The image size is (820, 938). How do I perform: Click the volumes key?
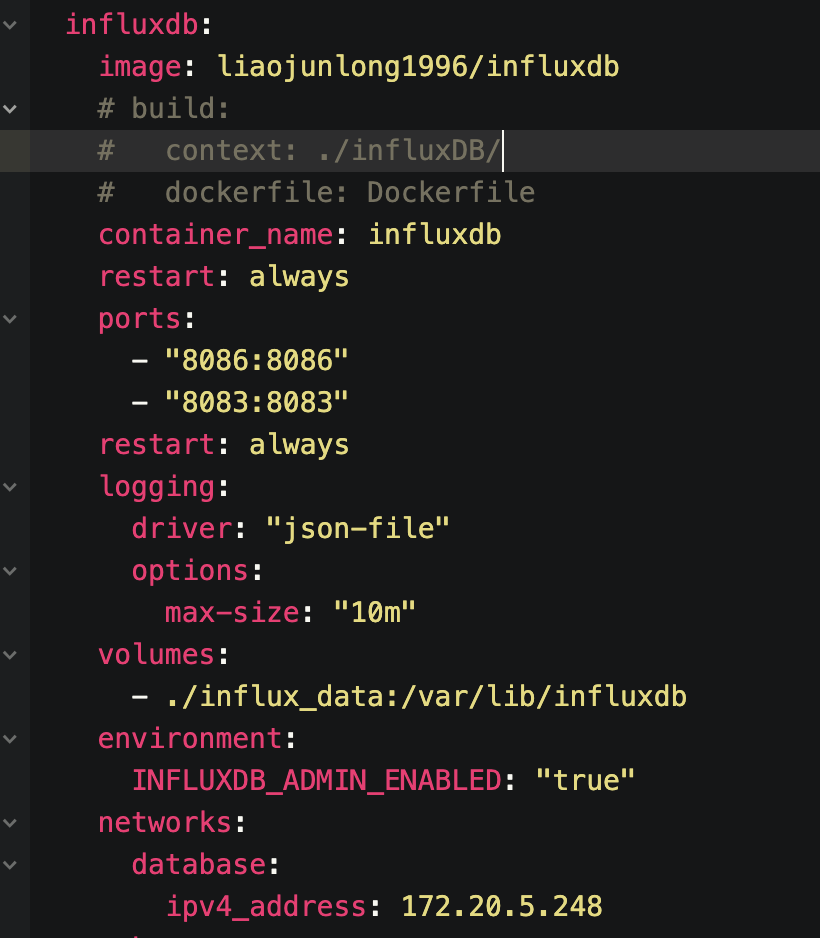[157, 655]
